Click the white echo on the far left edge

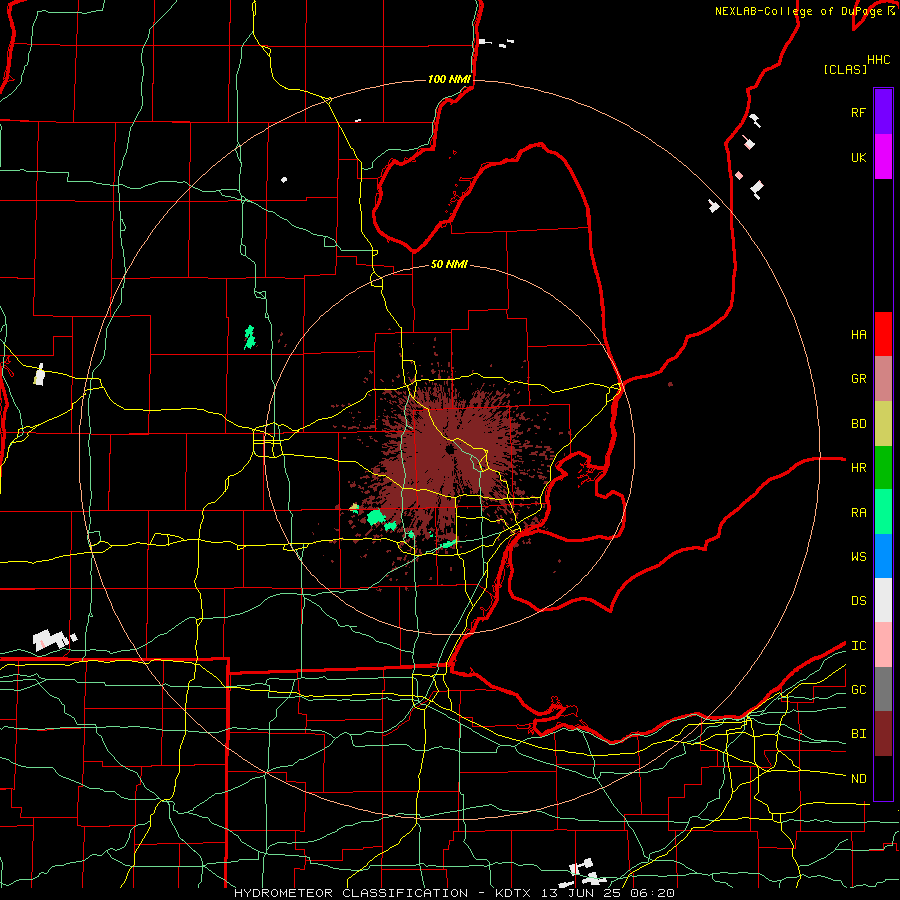tap(39, 375)
